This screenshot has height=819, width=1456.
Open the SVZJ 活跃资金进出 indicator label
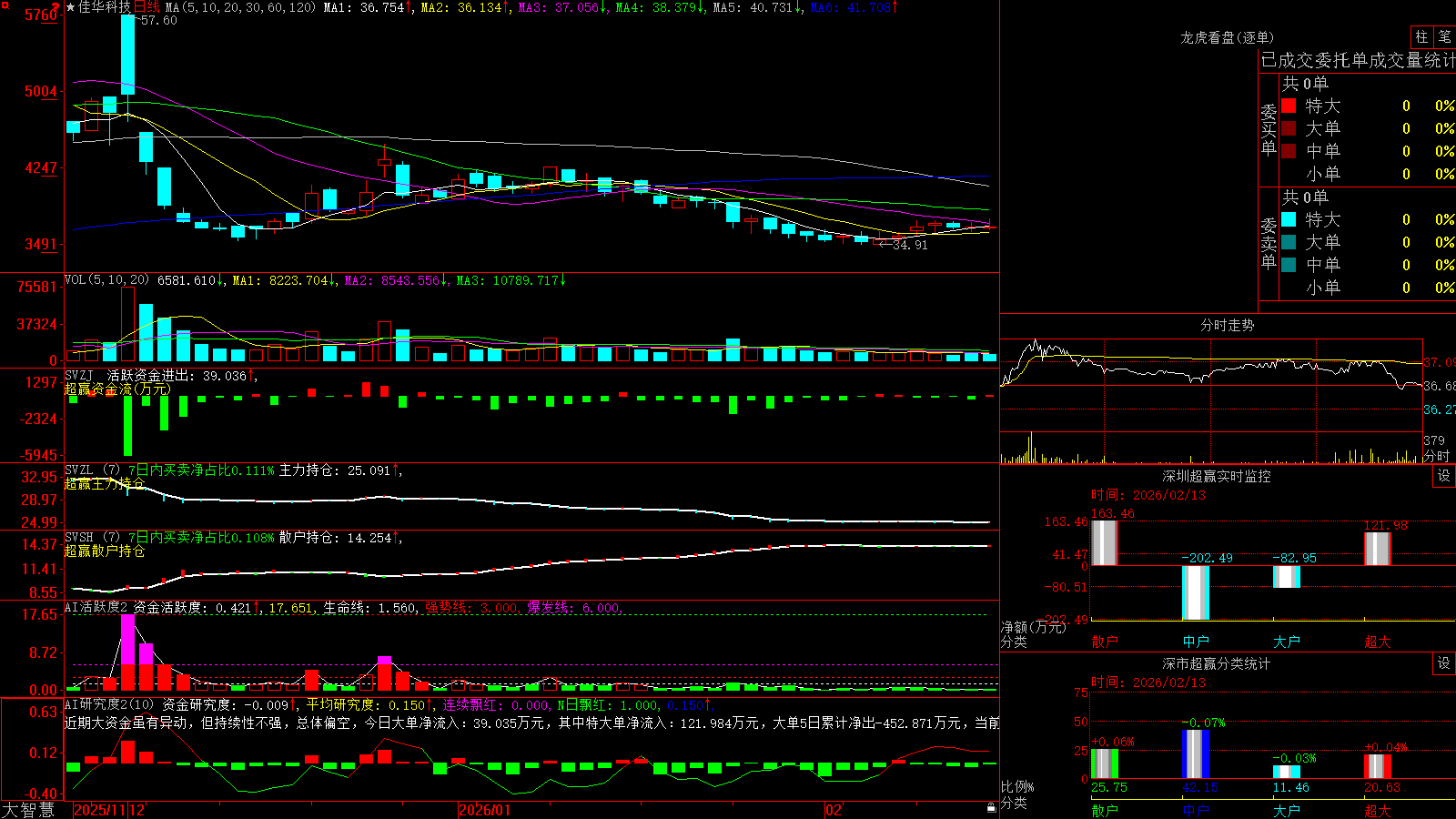coord(79,375)
